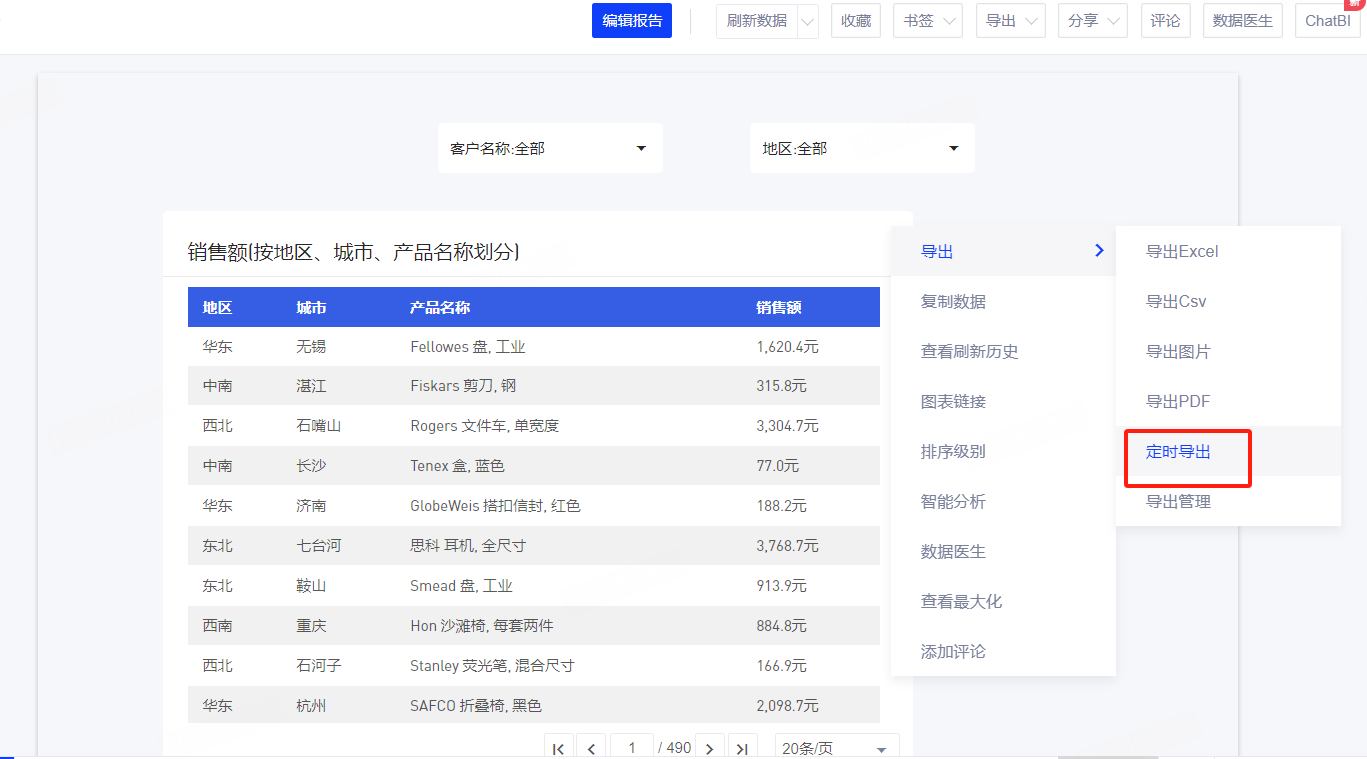
Task: Go to previous page arrow
Action: (591, 748)
